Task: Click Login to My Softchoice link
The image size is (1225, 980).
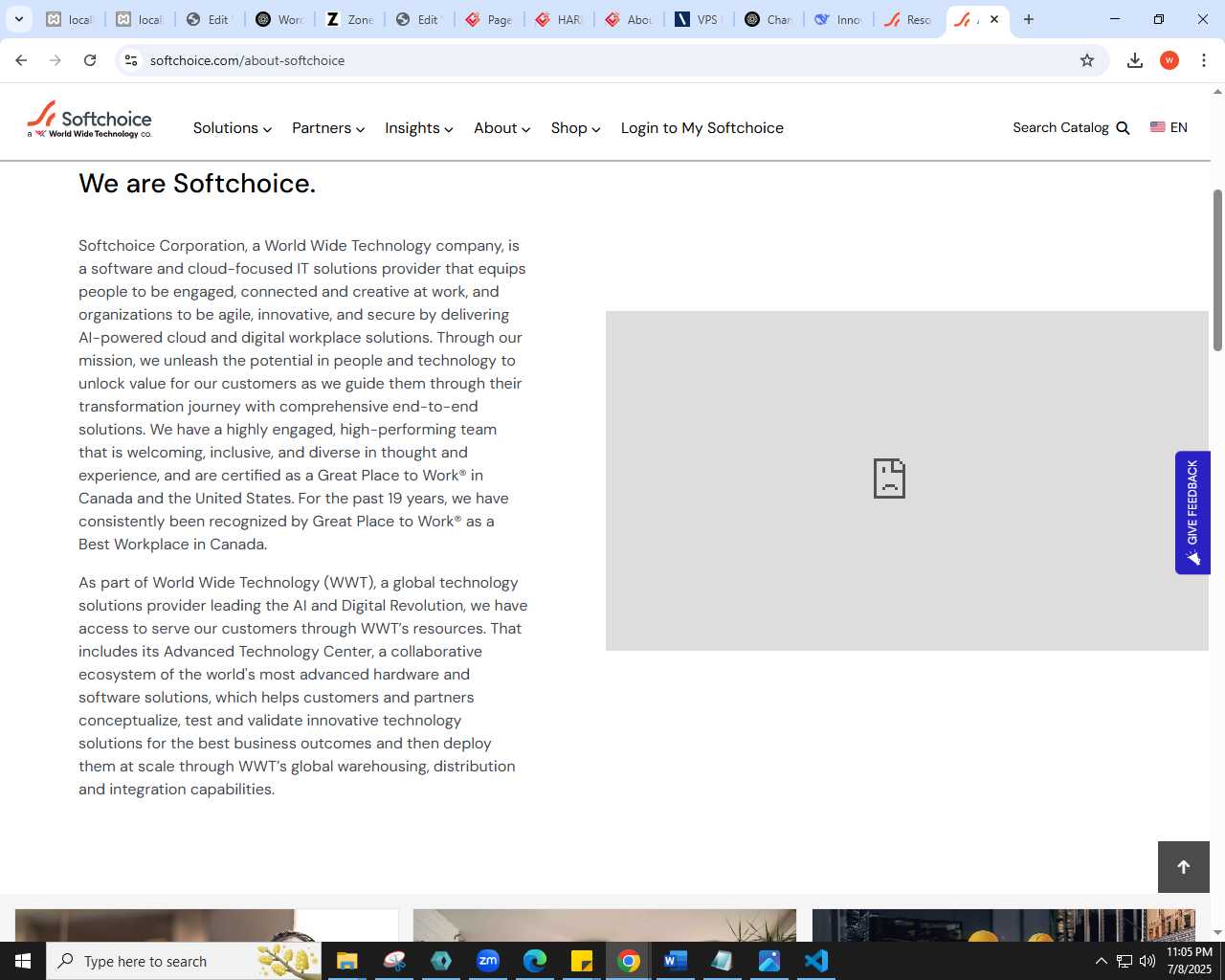Action: (702, 128)
